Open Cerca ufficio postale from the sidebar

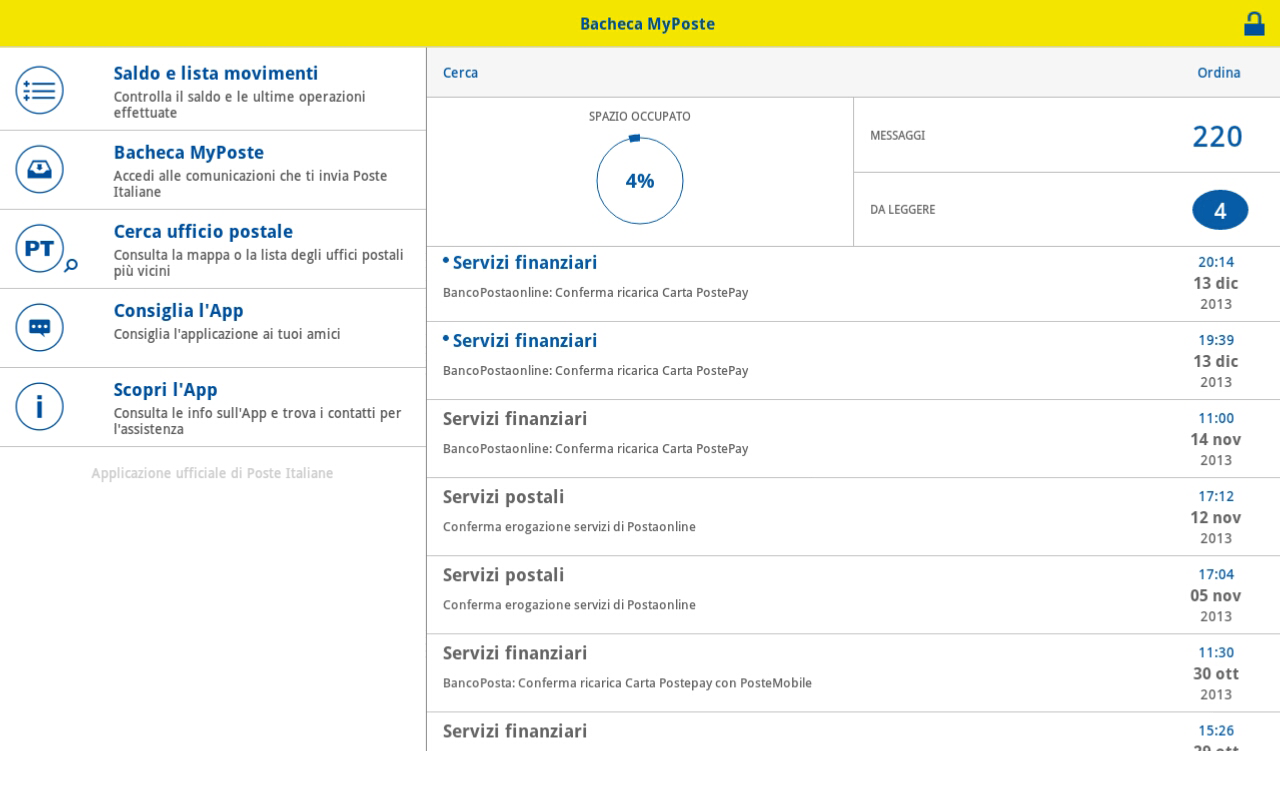[x=203, y=231]
